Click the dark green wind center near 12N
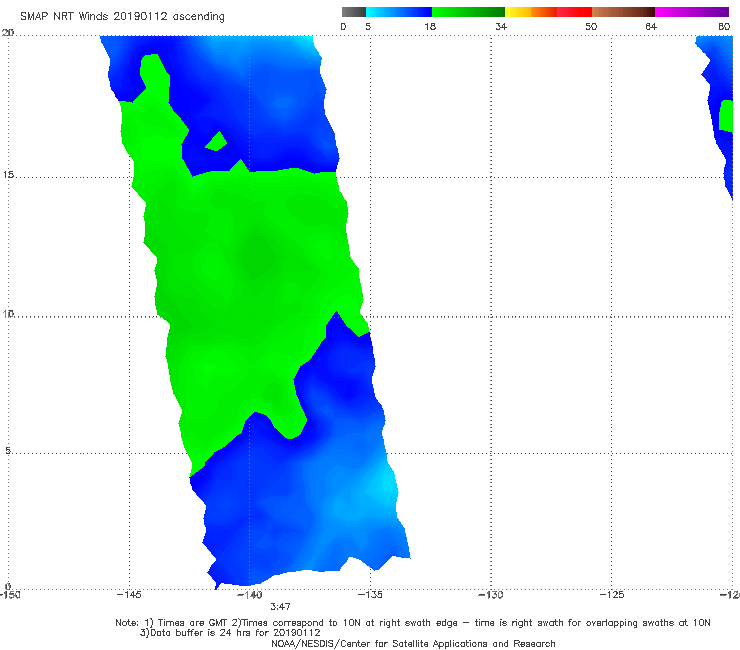 [257, 255]
